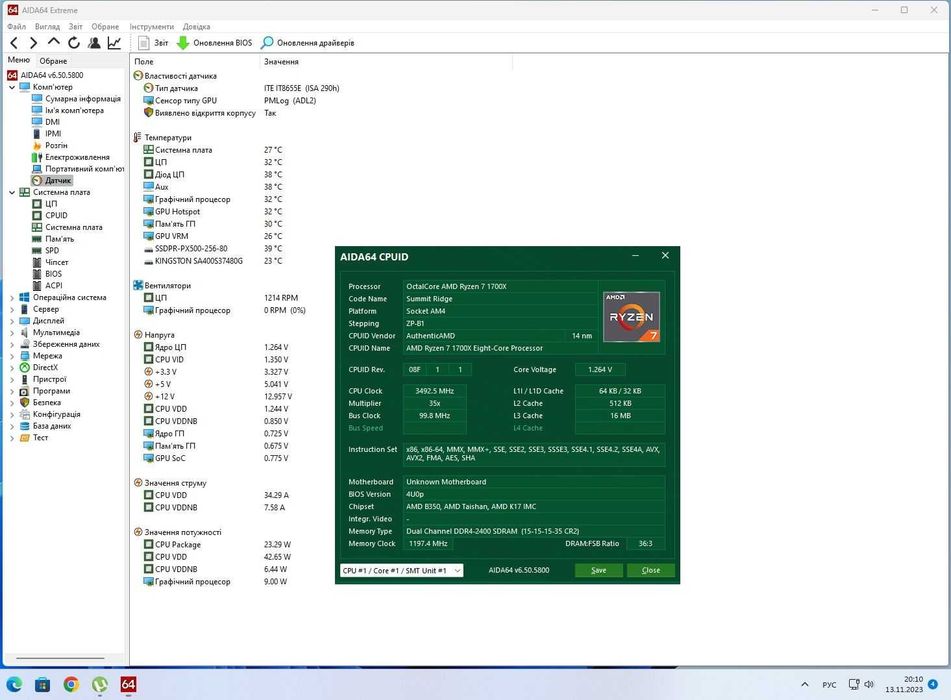Collapse the Системна плата tree node

click(12, 192)
